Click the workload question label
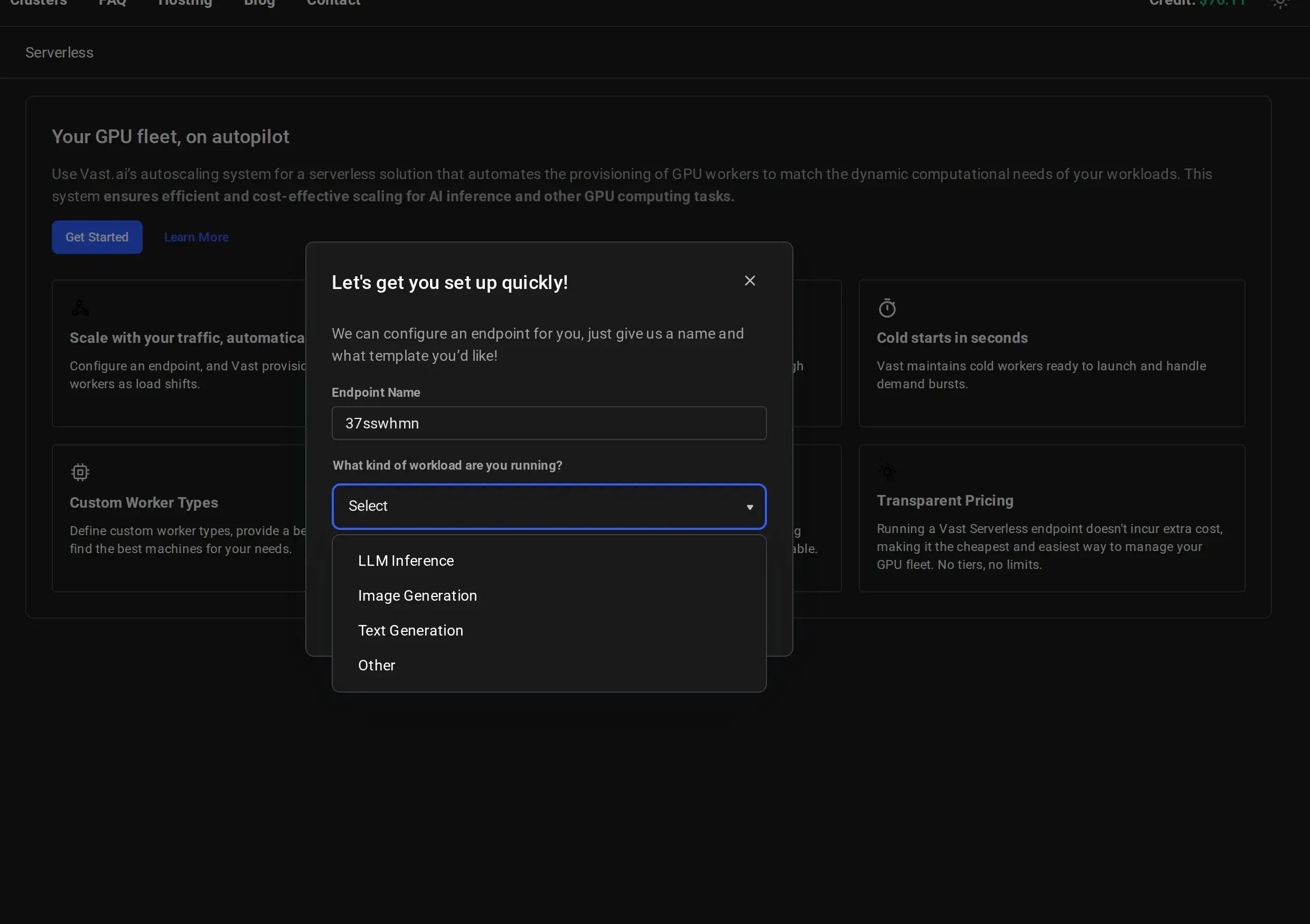 click(447, 466)
